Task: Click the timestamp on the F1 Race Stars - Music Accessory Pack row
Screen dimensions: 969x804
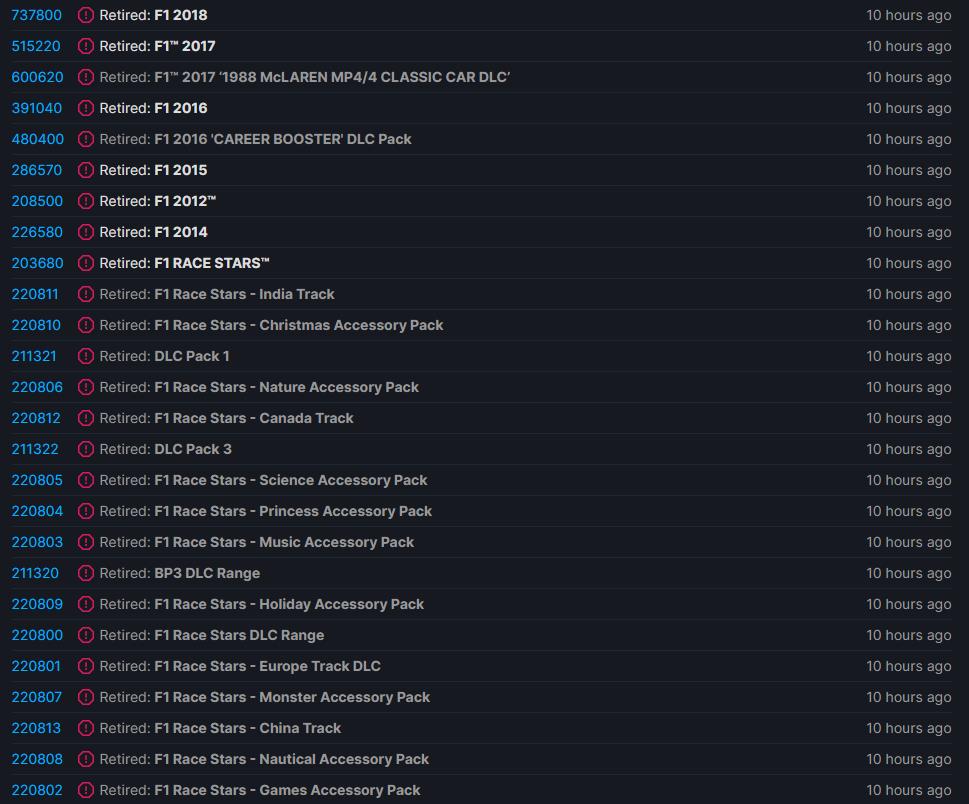Action: click(x=908, y=542)
